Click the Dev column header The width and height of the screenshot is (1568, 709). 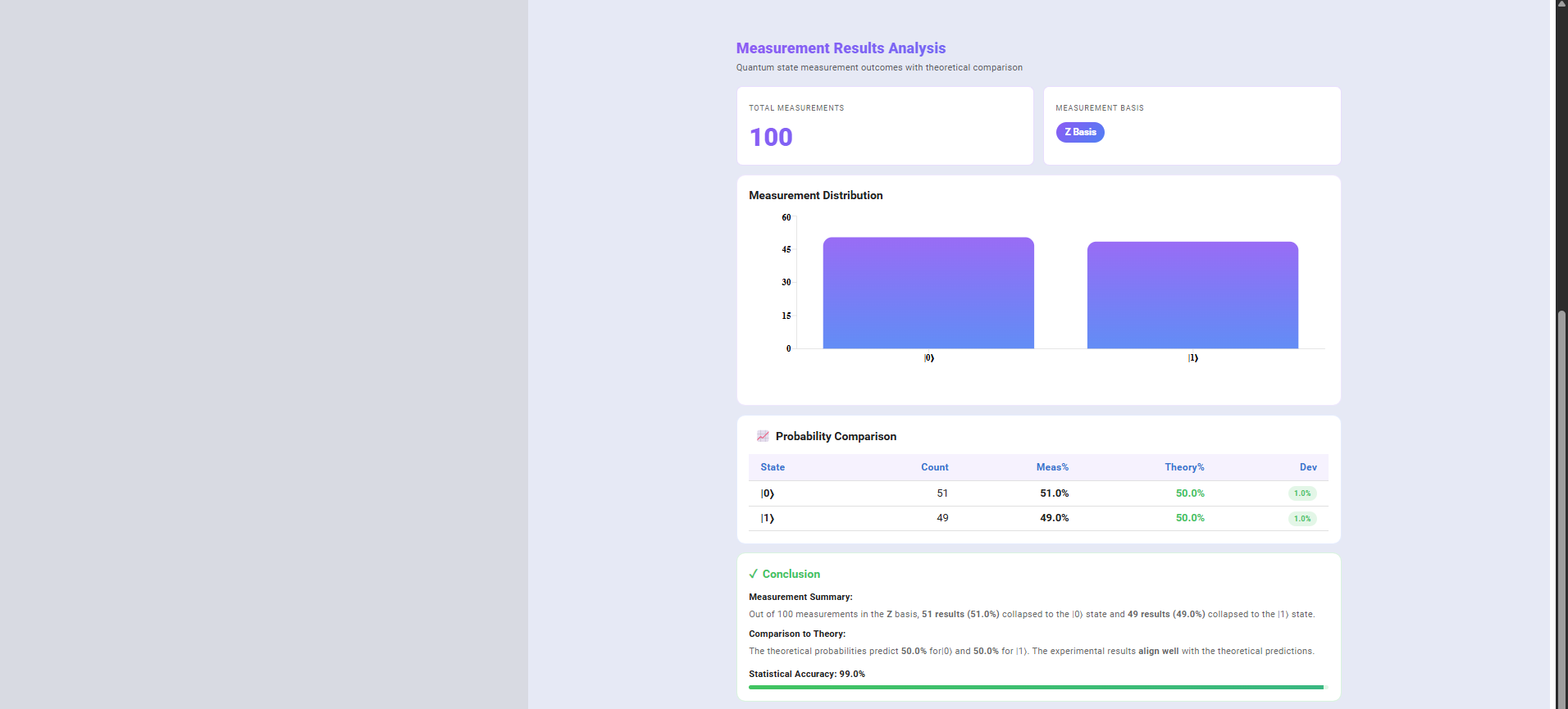click(x=1307, y=467)
